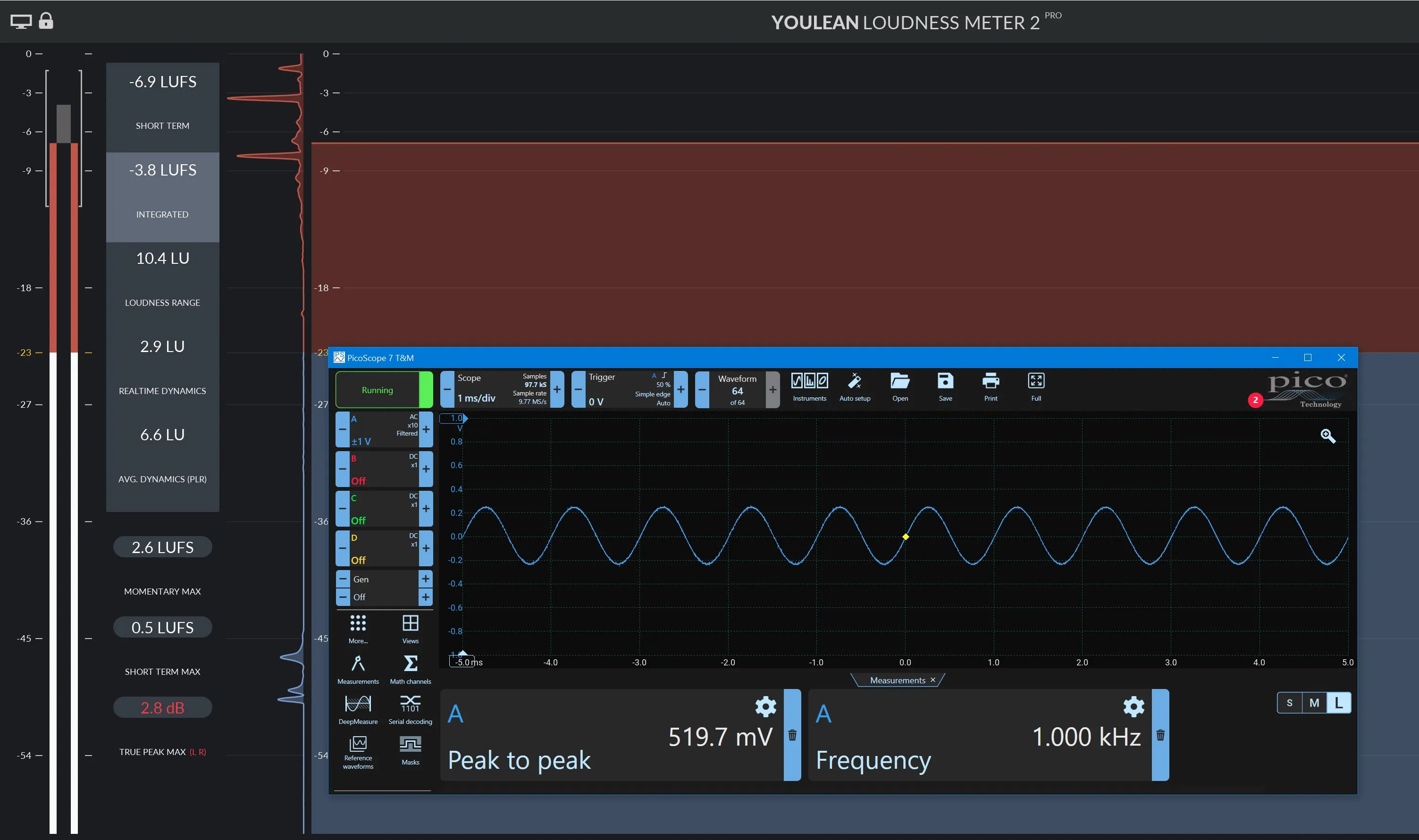Click the More... button
The image size is (1419, 840).
(358, 628)
